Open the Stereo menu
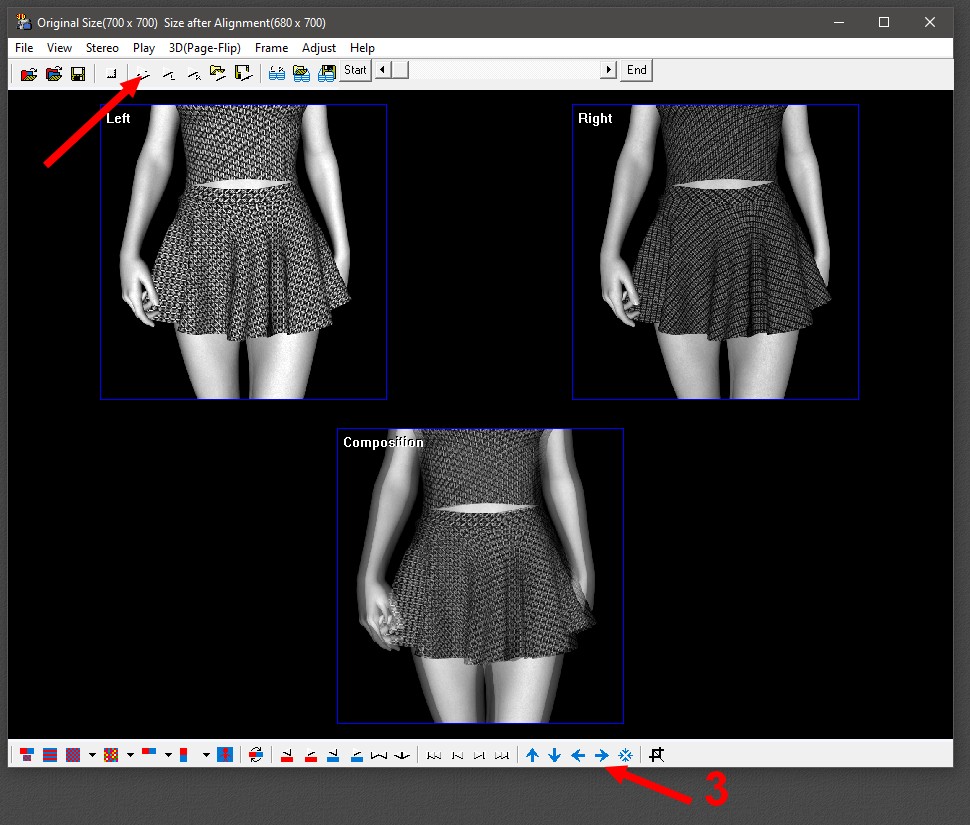The width and height of the screenshot is (970, 825). 102,48
